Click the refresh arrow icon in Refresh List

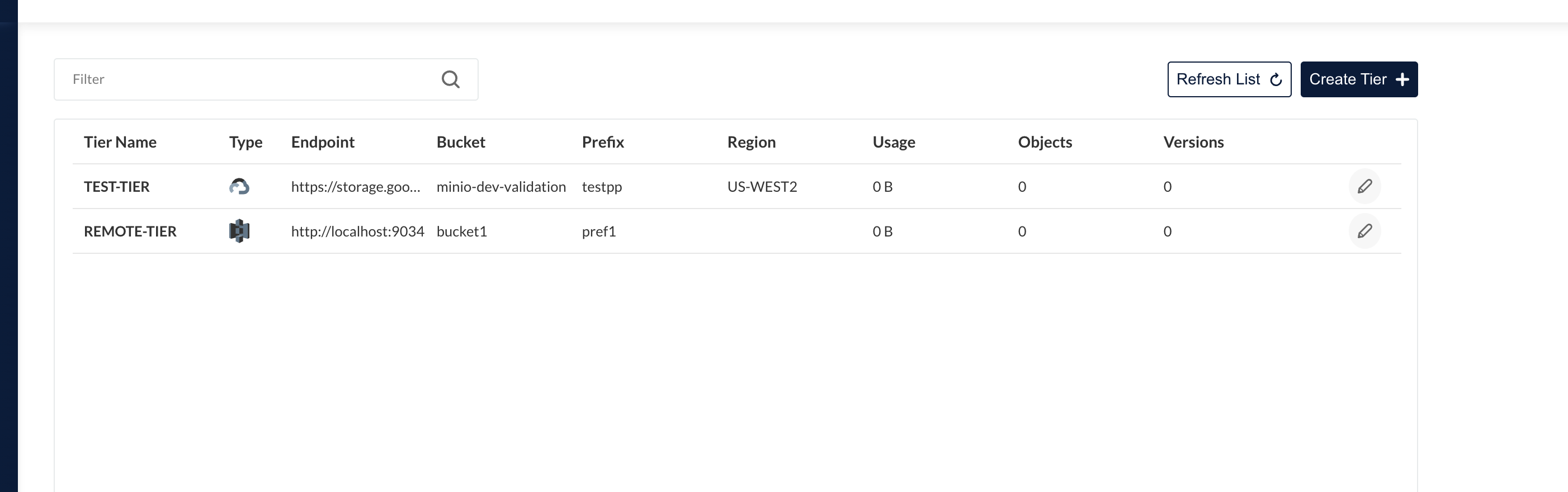(1276, 80)
